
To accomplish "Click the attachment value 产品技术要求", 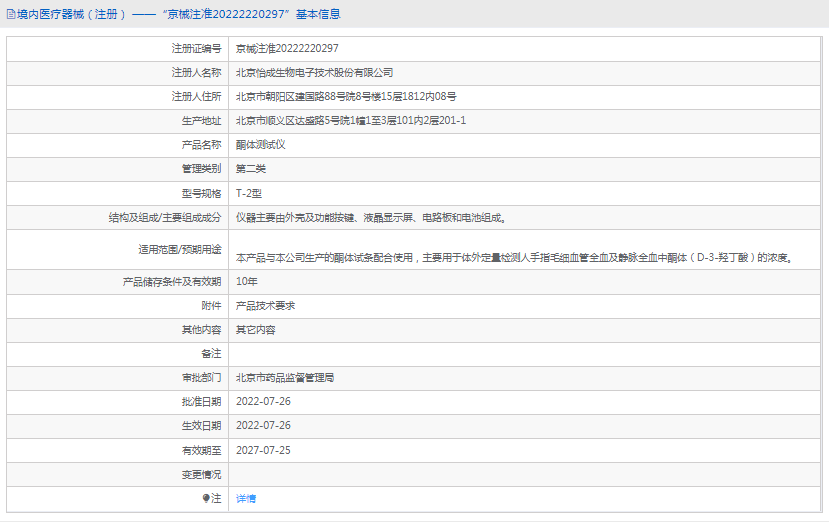I will coord(265,306).
